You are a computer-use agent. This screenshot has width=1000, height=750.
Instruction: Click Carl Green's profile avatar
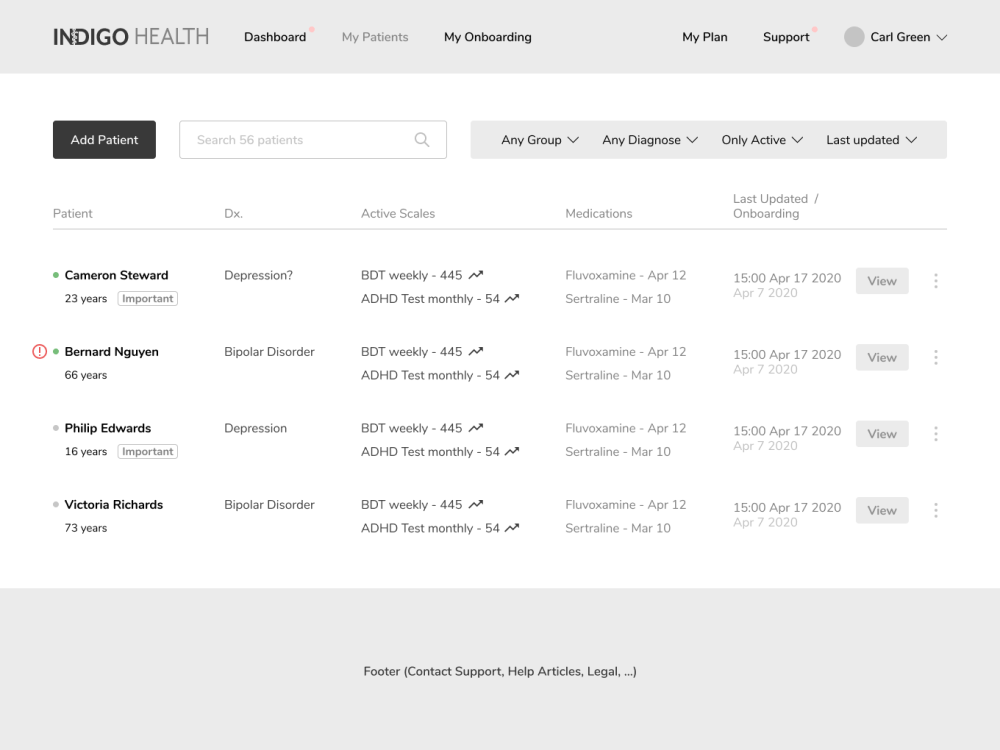(x=854, y=36)
